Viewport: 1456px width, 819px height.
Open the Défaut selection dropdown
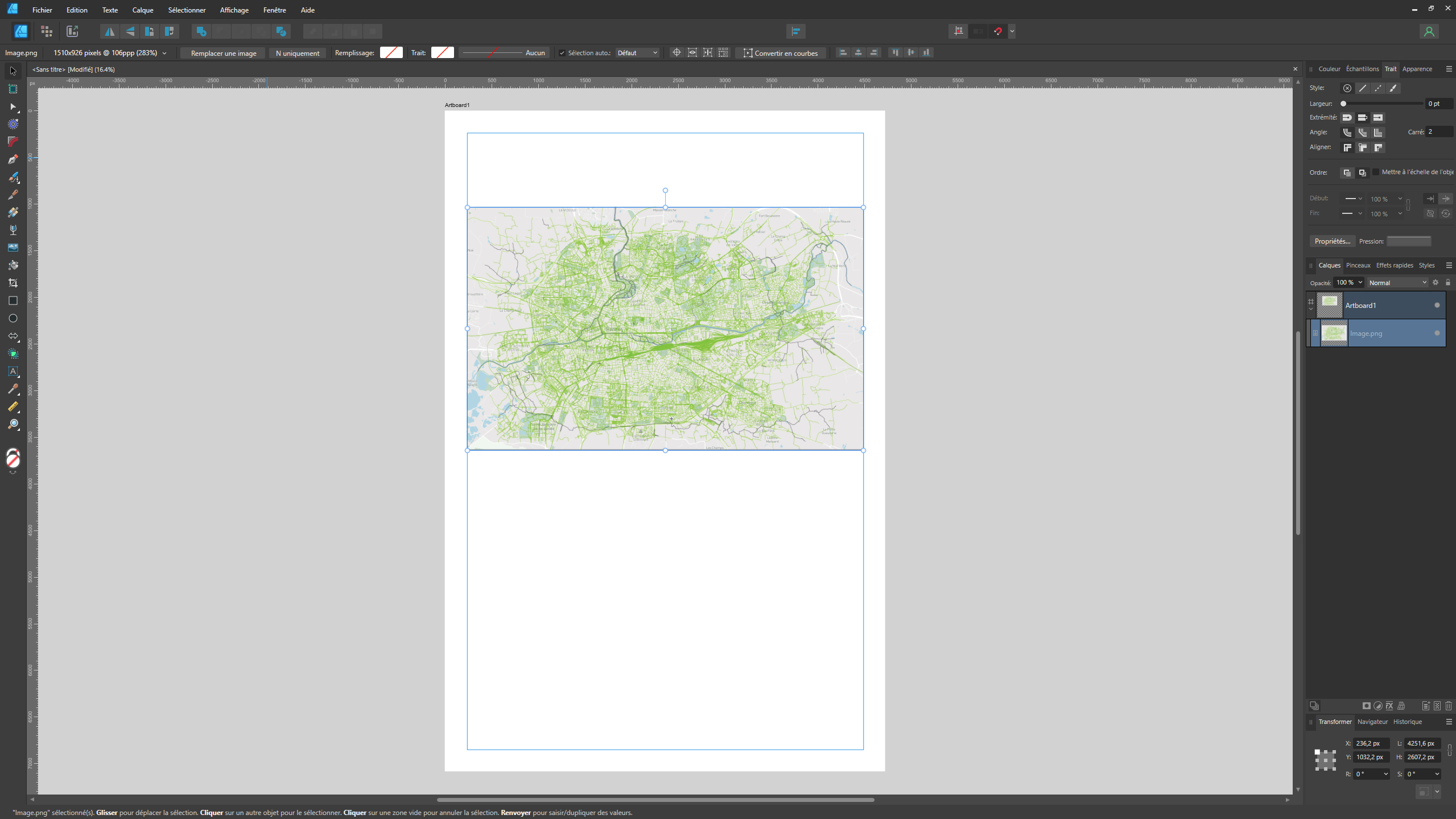coord(637,53)
